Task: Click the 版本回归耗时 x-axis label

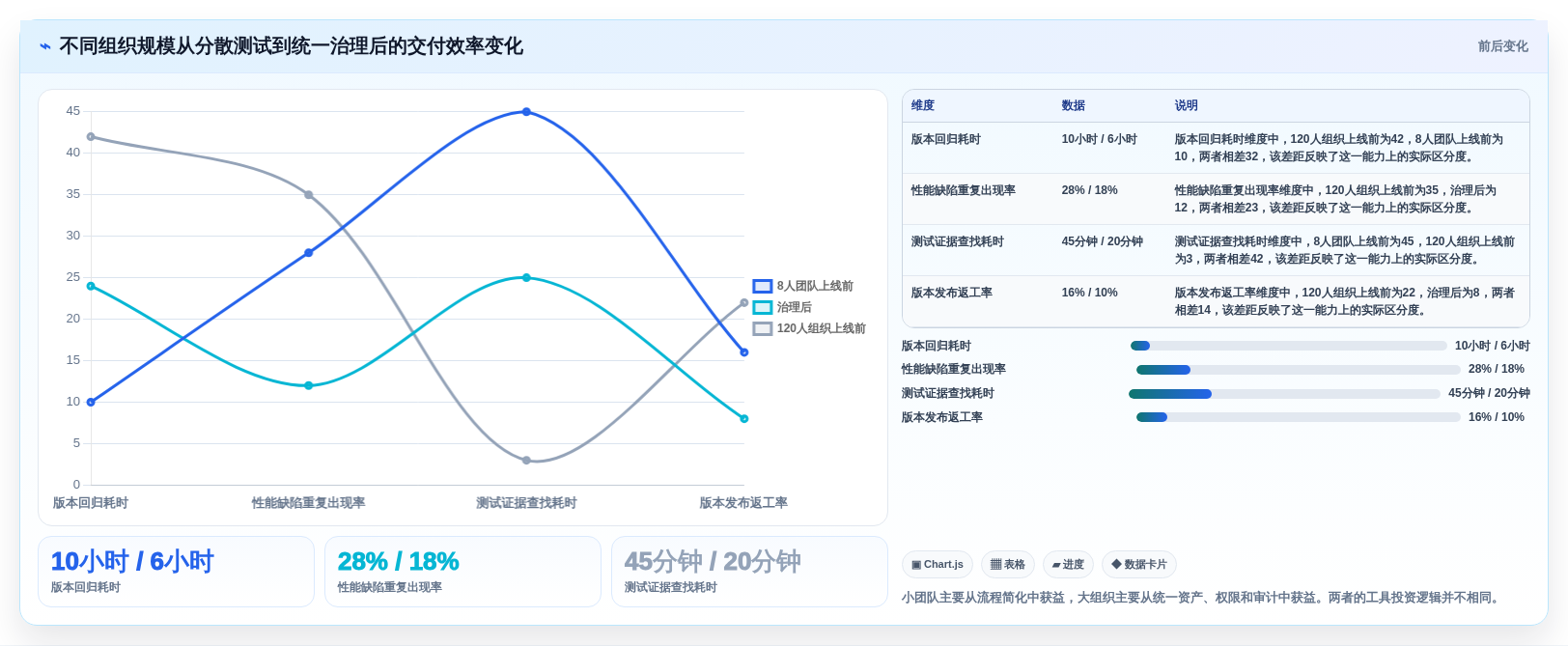Action: (91, 503)
